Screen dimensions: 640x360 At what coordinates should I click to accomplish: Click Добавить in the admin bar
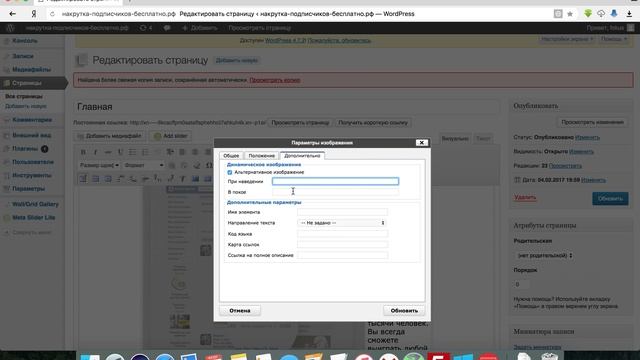tap(200, 28)
